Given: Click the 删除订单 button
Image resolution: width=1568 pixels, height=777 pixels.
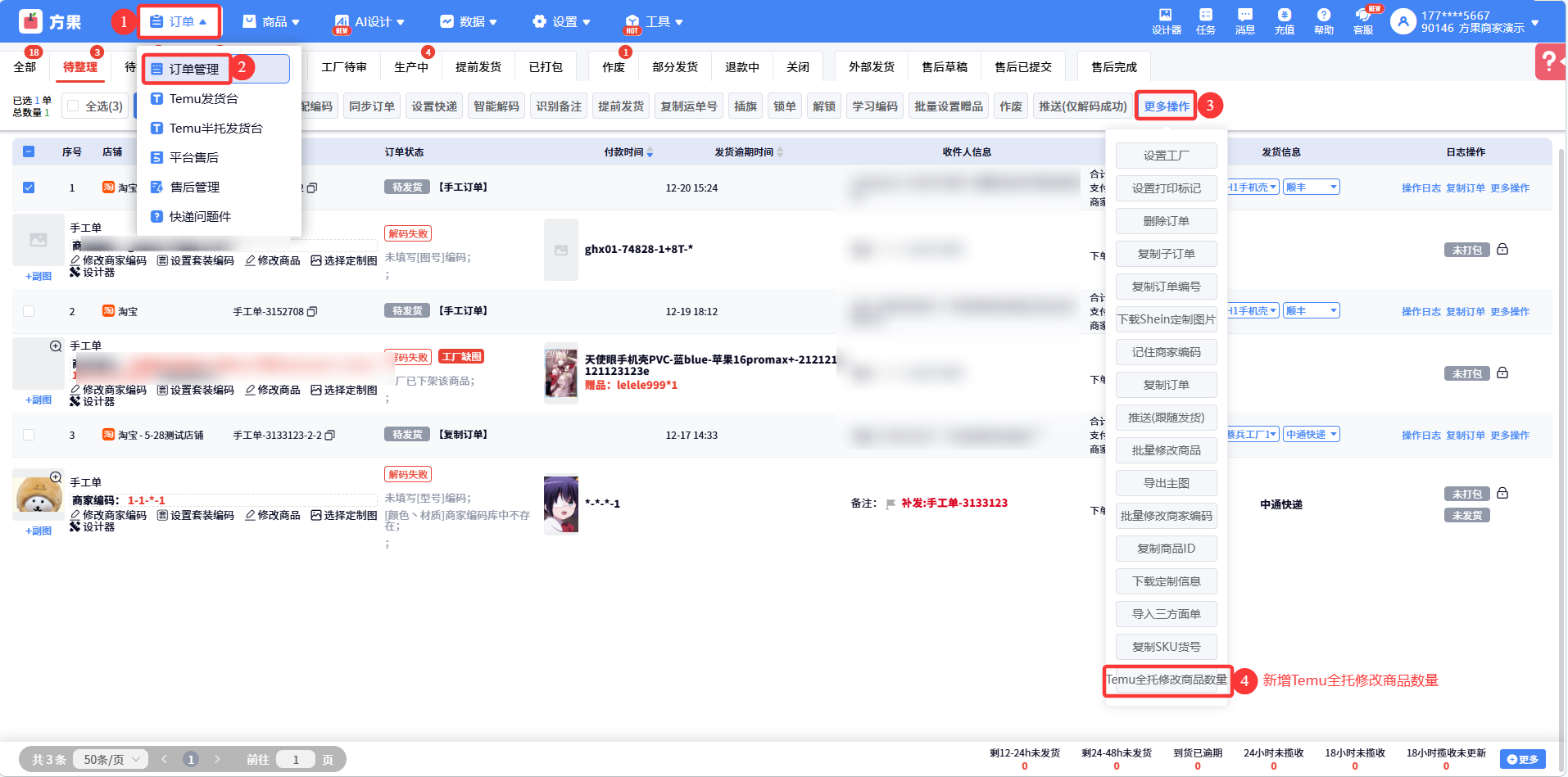Looking at the screenshot, I should point(1167,221).
